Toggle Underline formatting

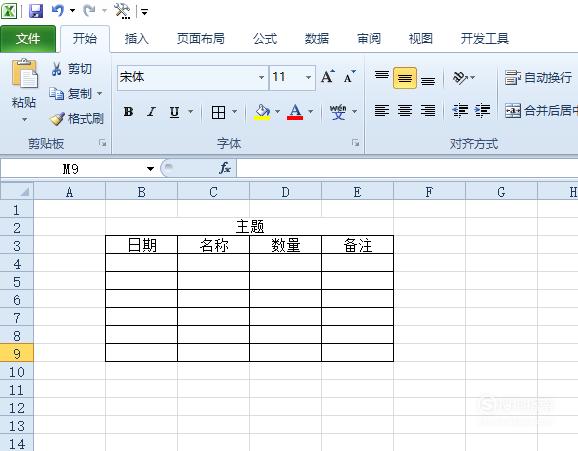click(x=174, y=112)
